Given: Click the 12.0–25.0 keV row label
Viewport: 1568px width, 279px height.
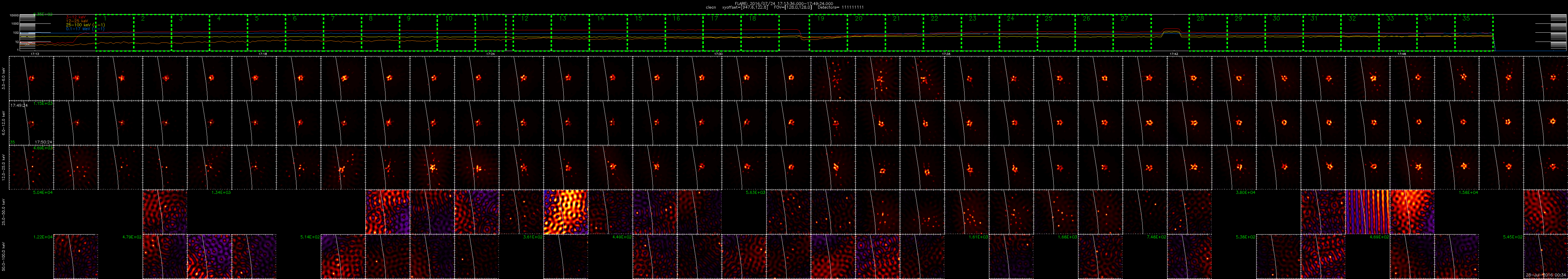Looking at the screenshot, I should point(4,167).
